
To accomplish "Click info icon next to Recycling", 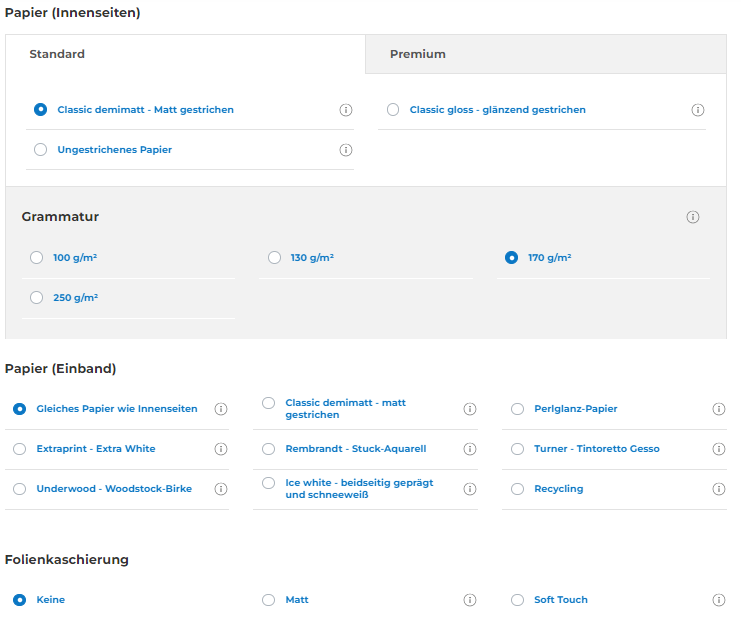I will pyautogui.click(x=719, y=489).
